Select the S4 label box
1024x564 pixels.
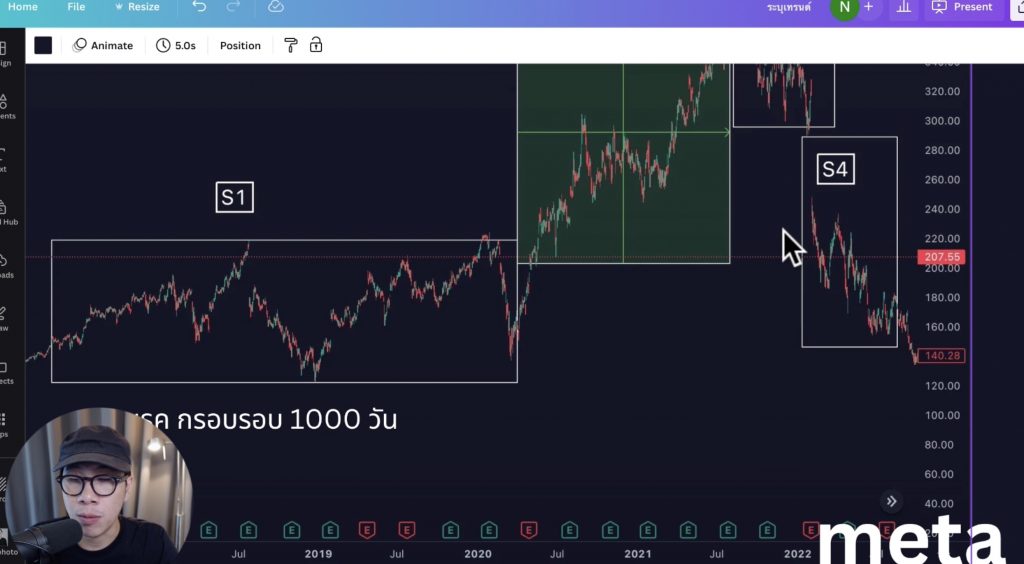tap(835, 170)
